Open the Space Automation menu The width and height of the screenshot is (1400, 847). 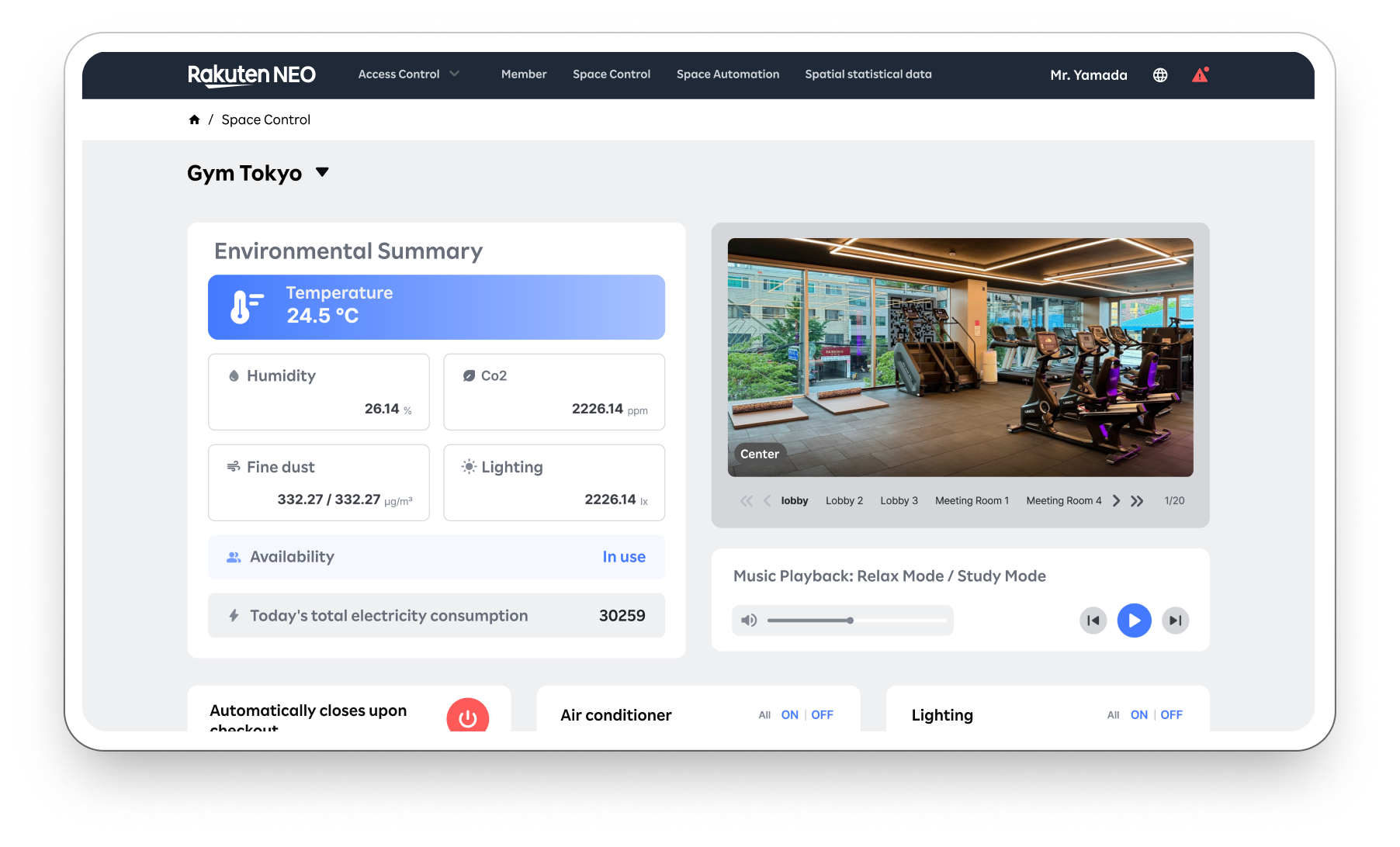727,74
